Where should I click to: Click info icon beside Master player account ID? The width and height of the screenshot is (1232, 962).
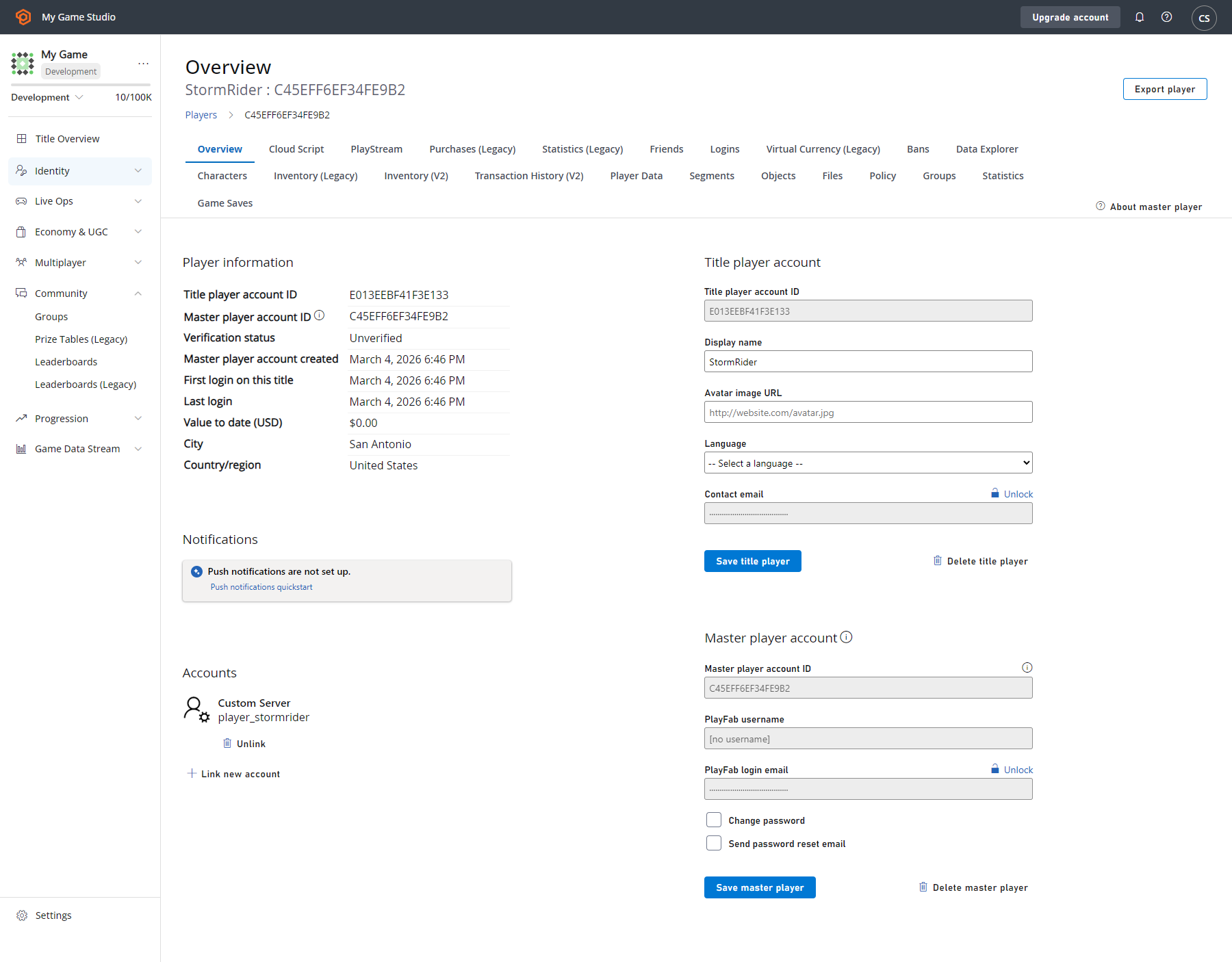pos(320,315)
